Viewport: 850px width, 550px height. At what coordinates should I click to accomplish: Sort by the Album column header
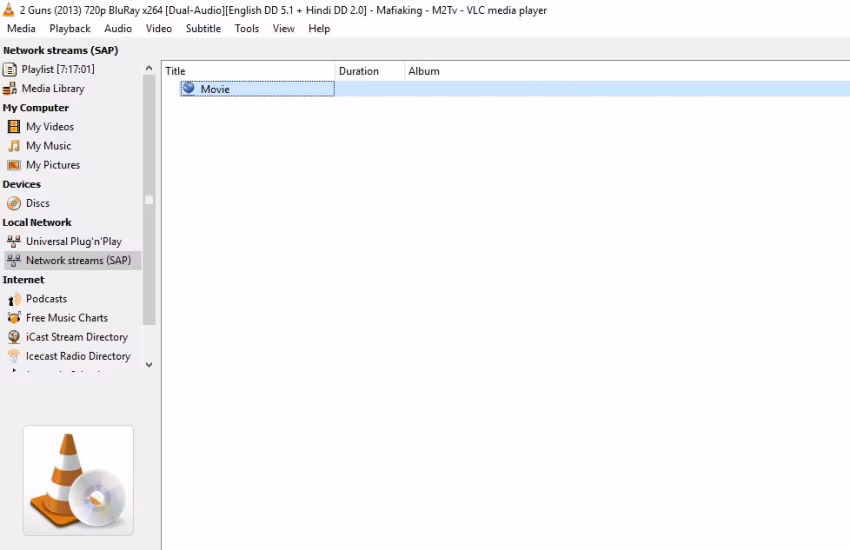tap(424, 71)
